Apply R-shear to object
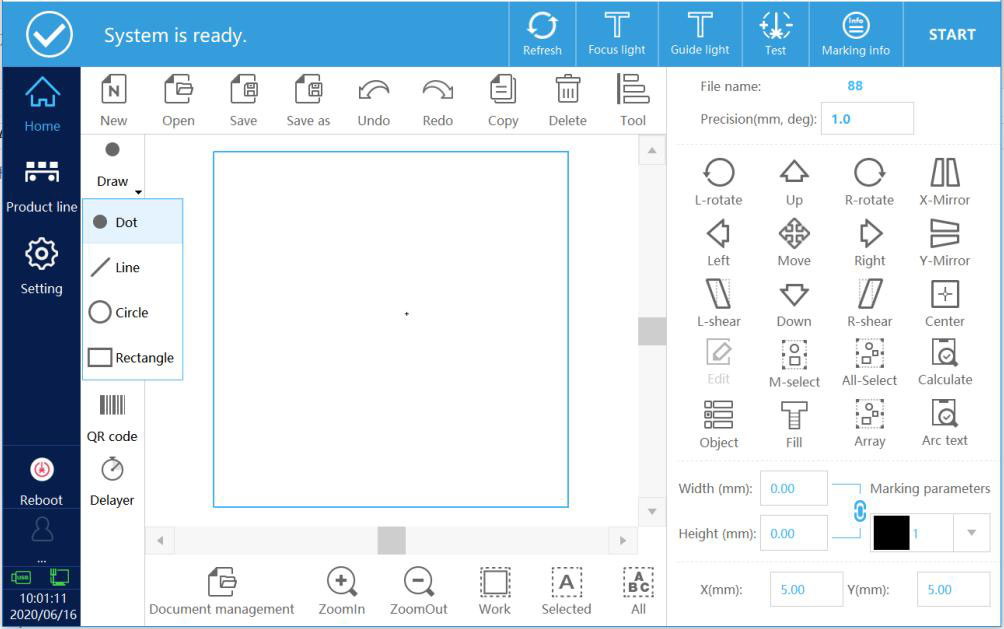This screenshot has width=1004, height=629. pos(869,303)
